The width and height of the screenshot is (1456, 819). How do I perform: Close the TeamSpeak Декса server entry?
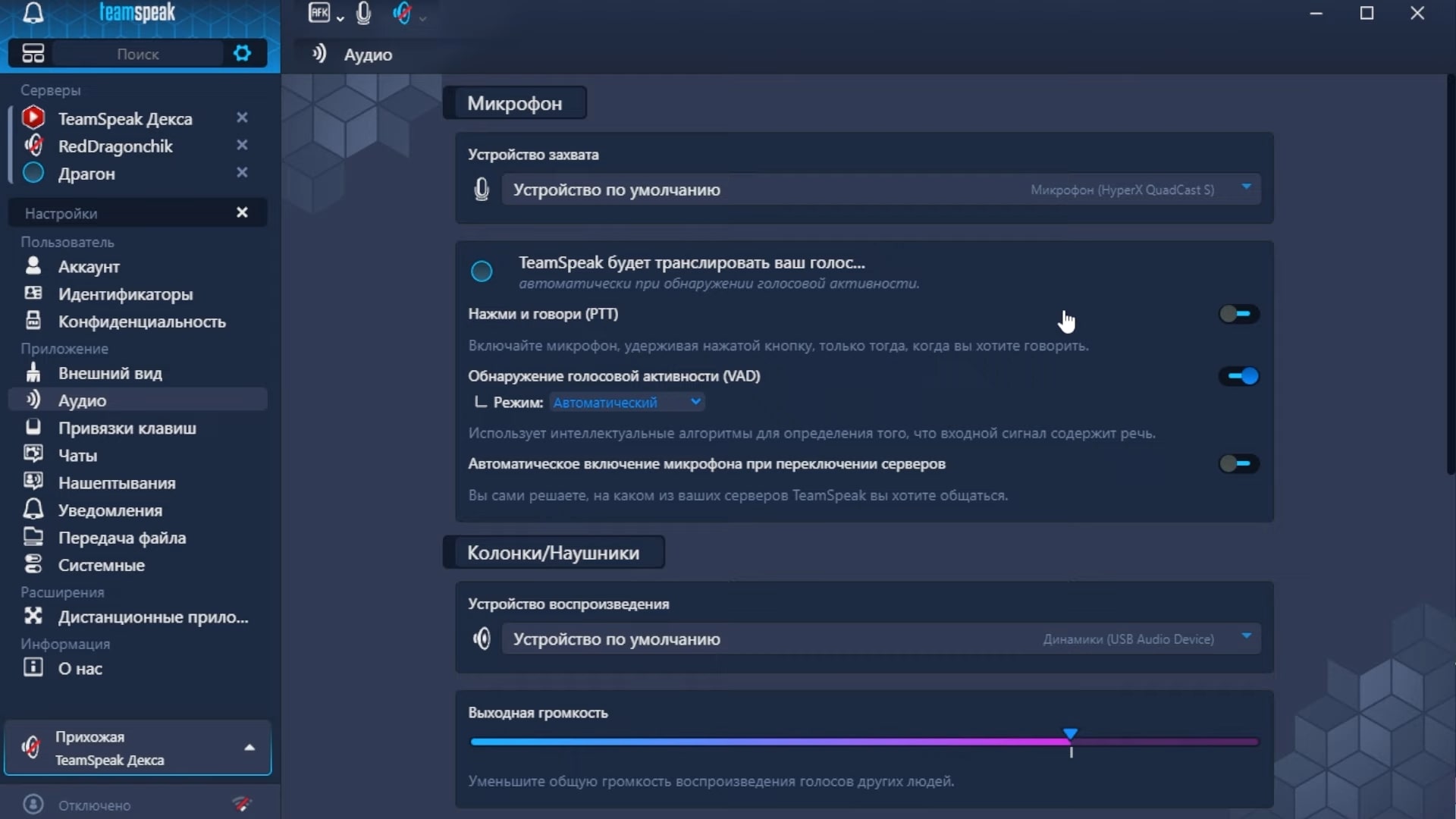coord(242,118)
